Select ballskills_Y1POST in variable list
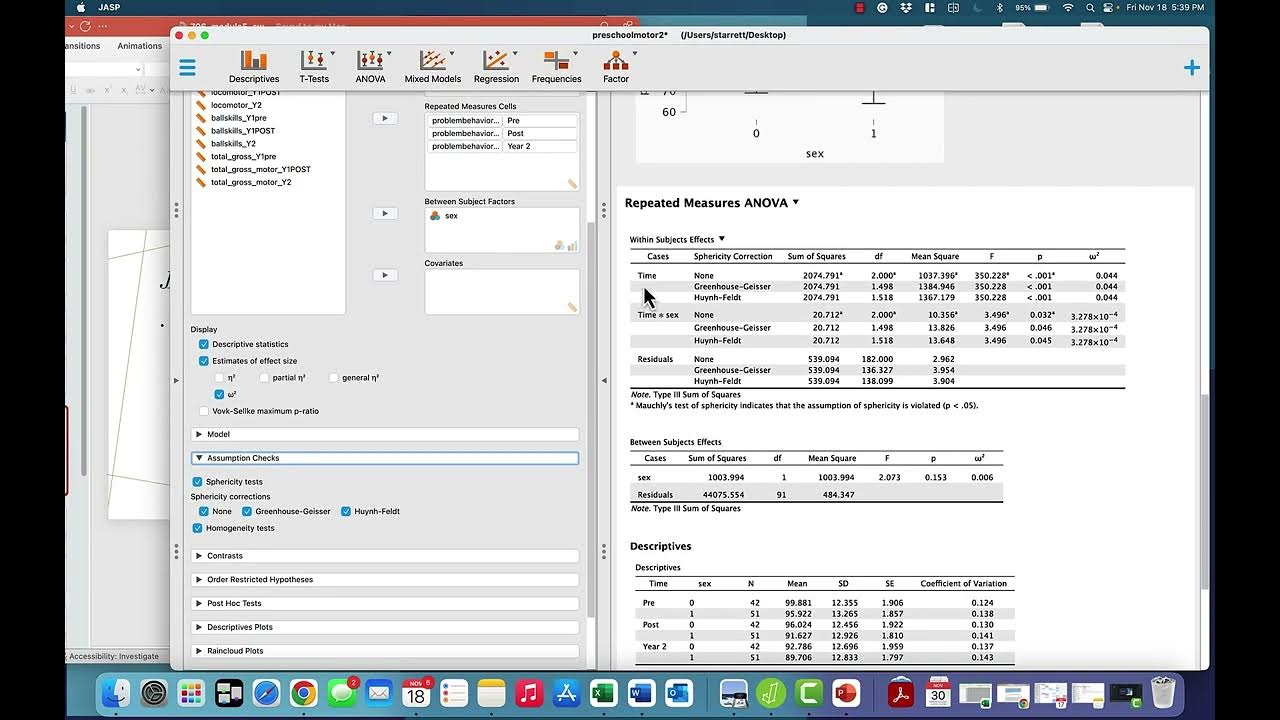The width and height of the screenshot is (1280, 720). [x=242, y=131]
